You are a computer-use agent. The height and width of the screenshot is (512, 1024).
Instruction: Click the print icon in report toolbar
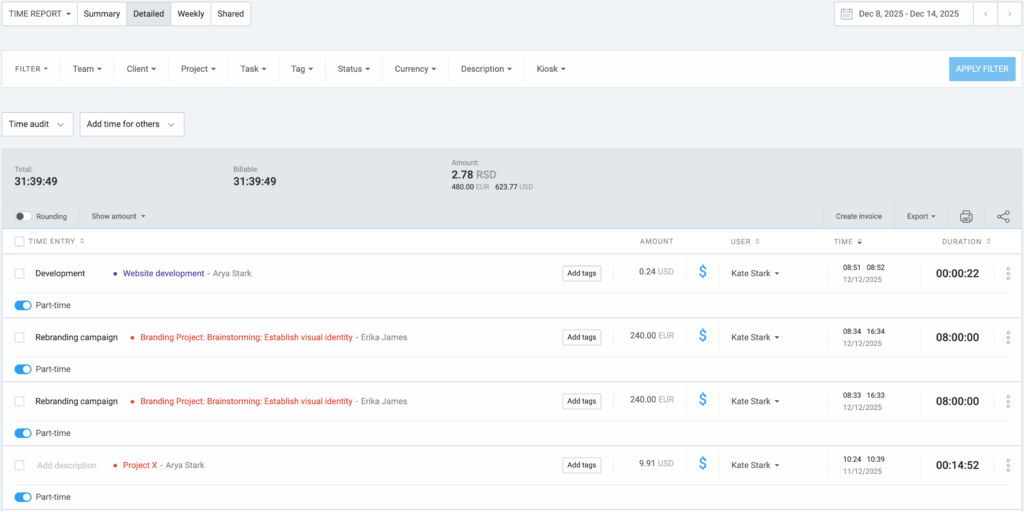pos(966,216)
